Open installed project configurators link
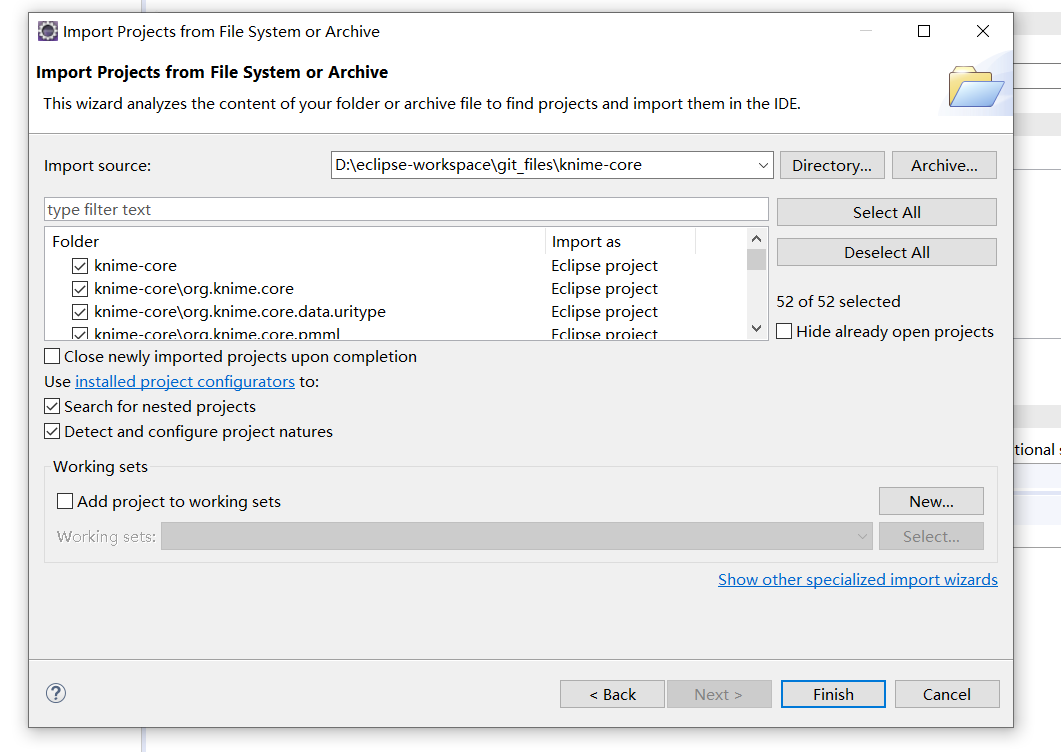The height and width of the screenshot is (752, 1061). [x=185, y=382]
